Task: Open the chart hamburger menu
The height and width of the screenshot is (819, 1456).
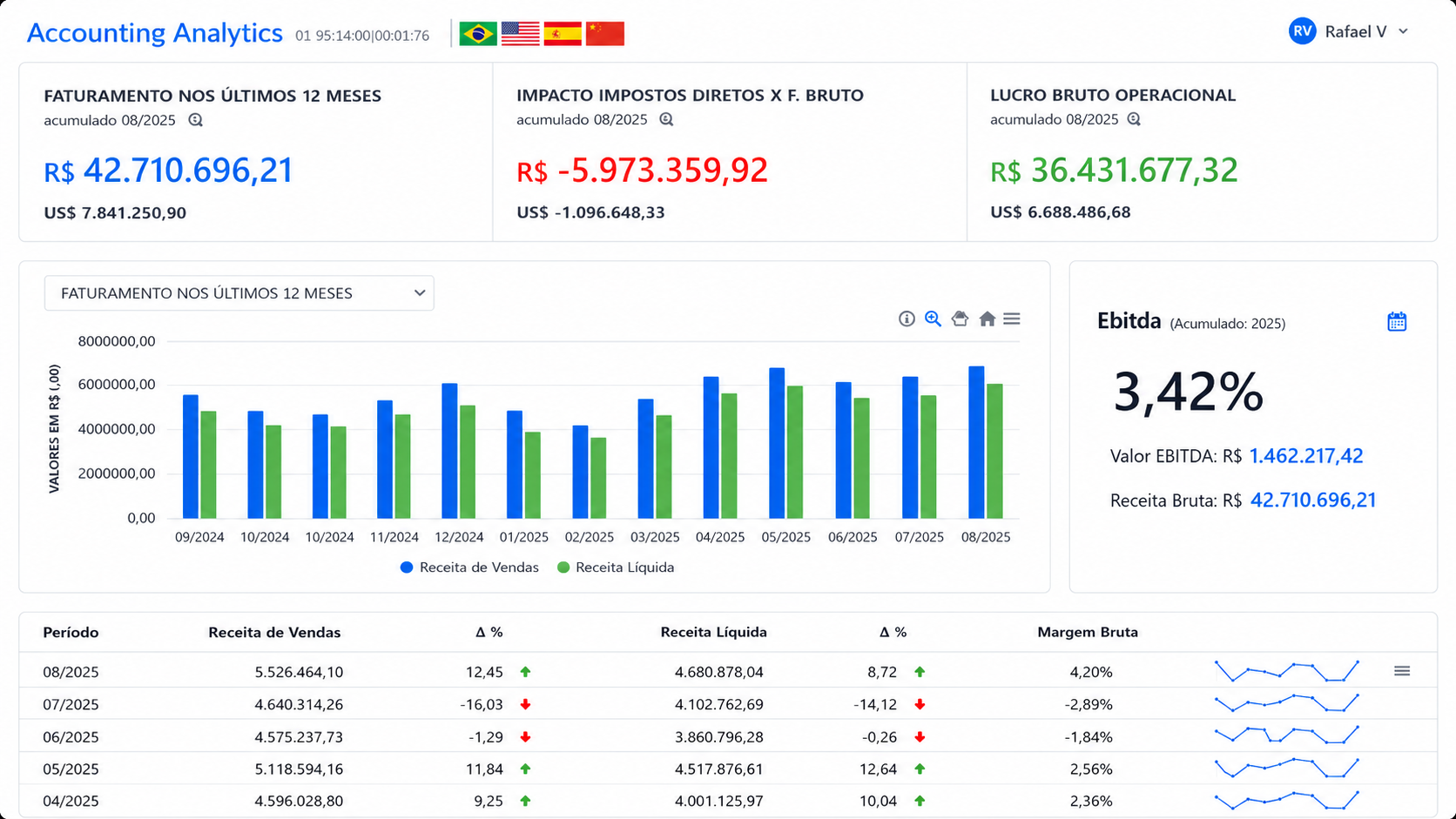Action: pyautogui.click(x=1011, y=319)
